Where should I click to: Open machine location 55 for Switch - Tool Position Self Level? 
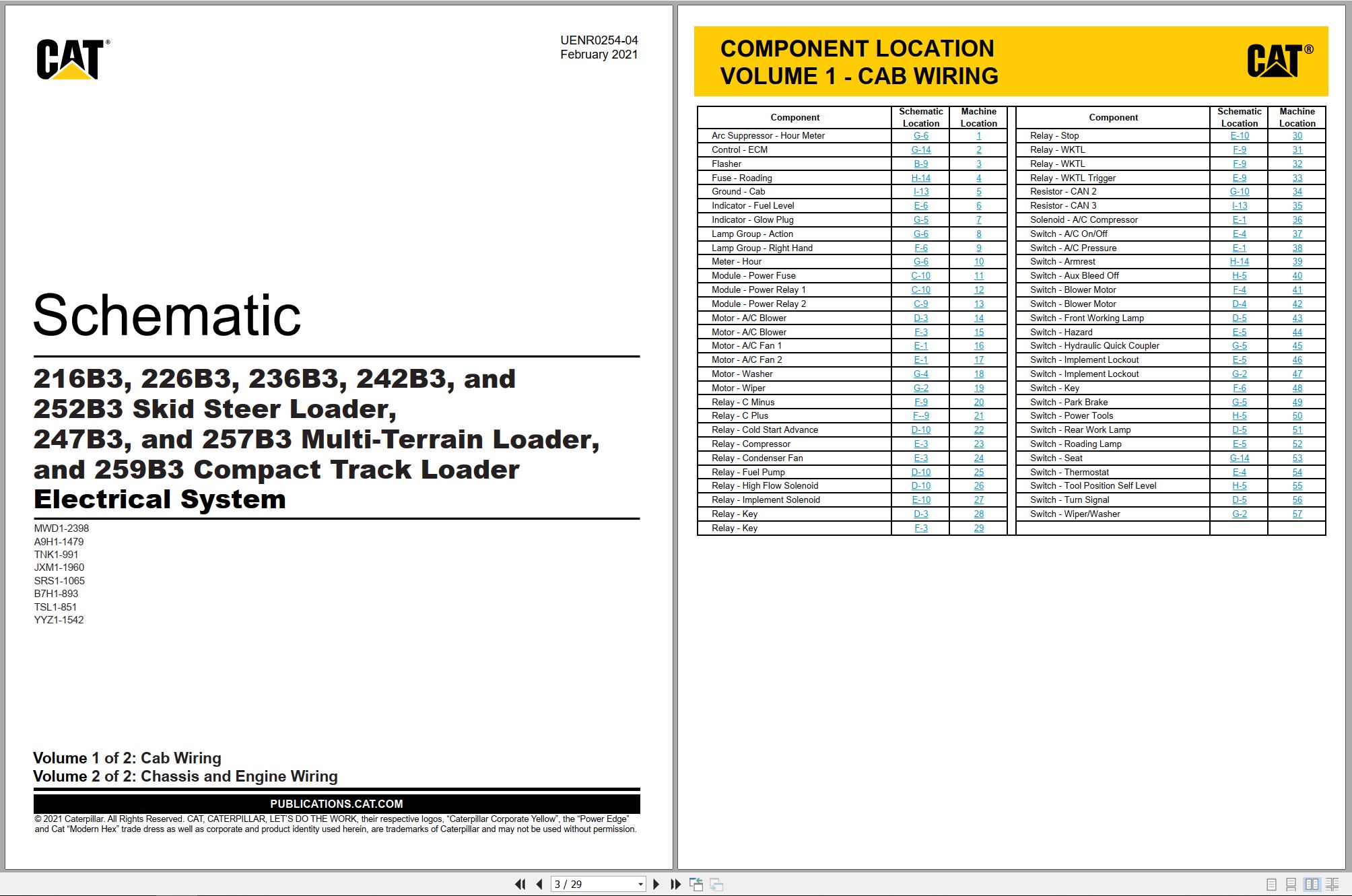coord(1297,486)
